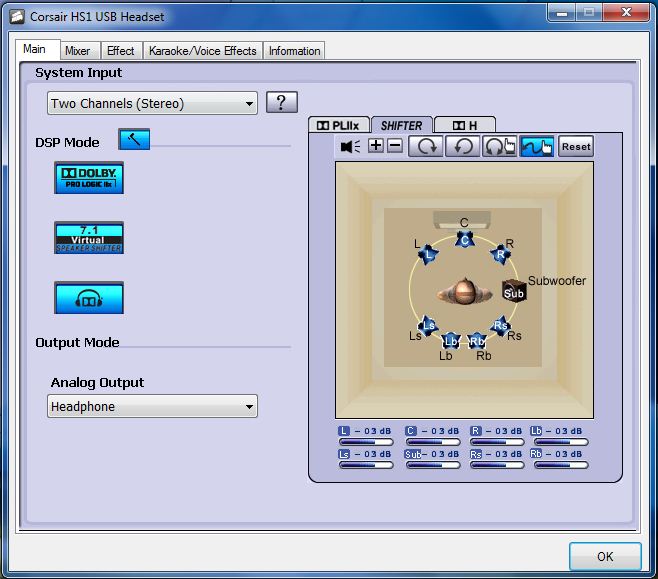The width and height of the screenshot is (658, 579).
Task: Click the Right front speaker icon
Action: [x=501, y=254]
